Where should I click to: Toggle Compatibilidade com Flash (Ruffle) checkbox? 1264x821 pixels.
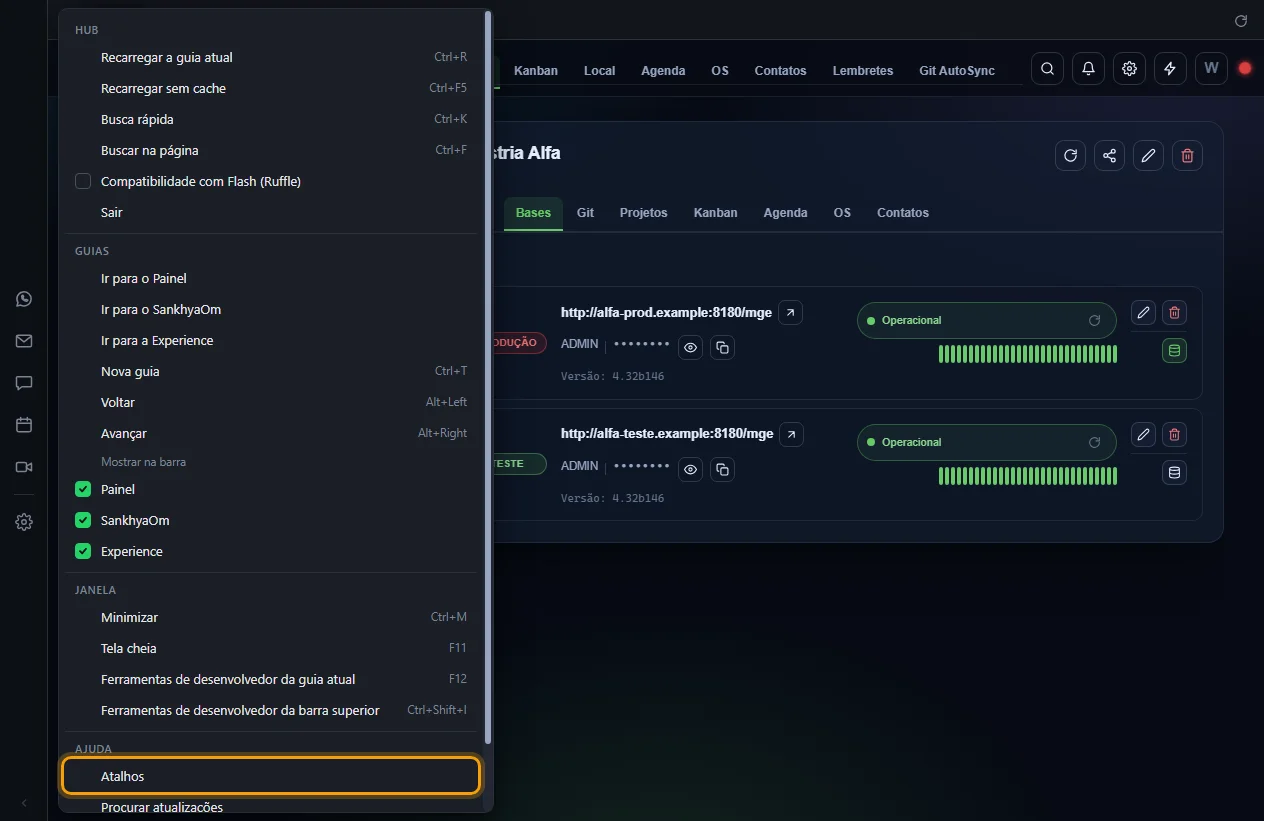pos(83,182)
